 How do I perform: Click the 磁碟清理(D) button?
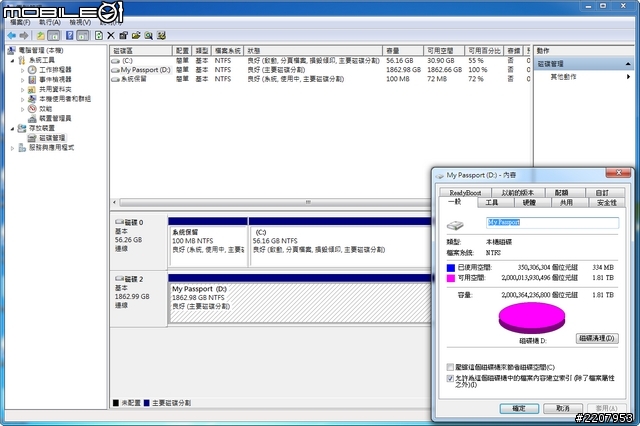597,338
